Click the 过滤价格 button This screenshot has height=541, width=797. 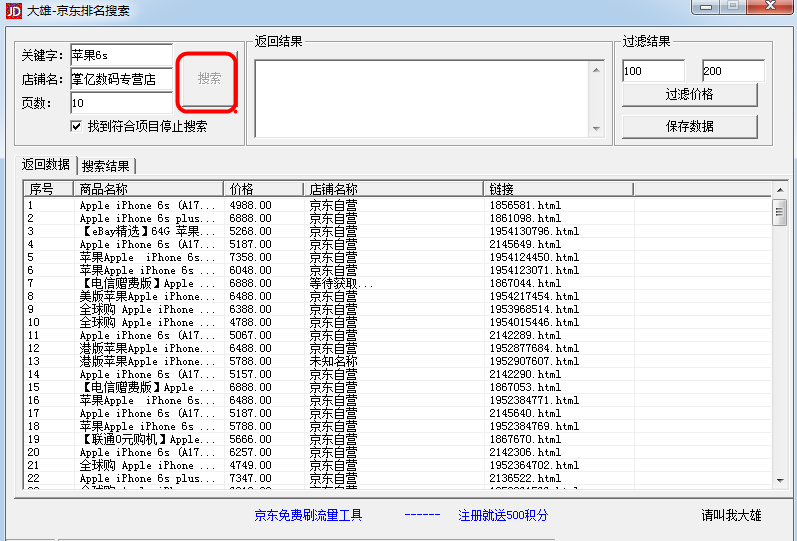pyautogui.click(x=689, y=95)
